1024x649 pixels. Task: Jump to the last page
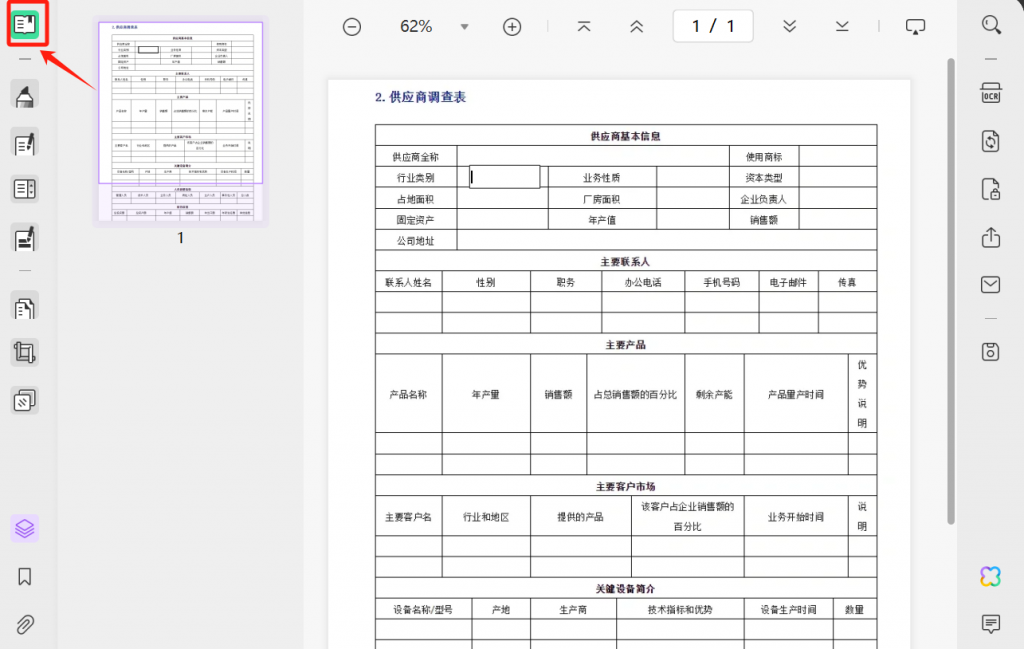pyautogui.click(x=842, y=26)
